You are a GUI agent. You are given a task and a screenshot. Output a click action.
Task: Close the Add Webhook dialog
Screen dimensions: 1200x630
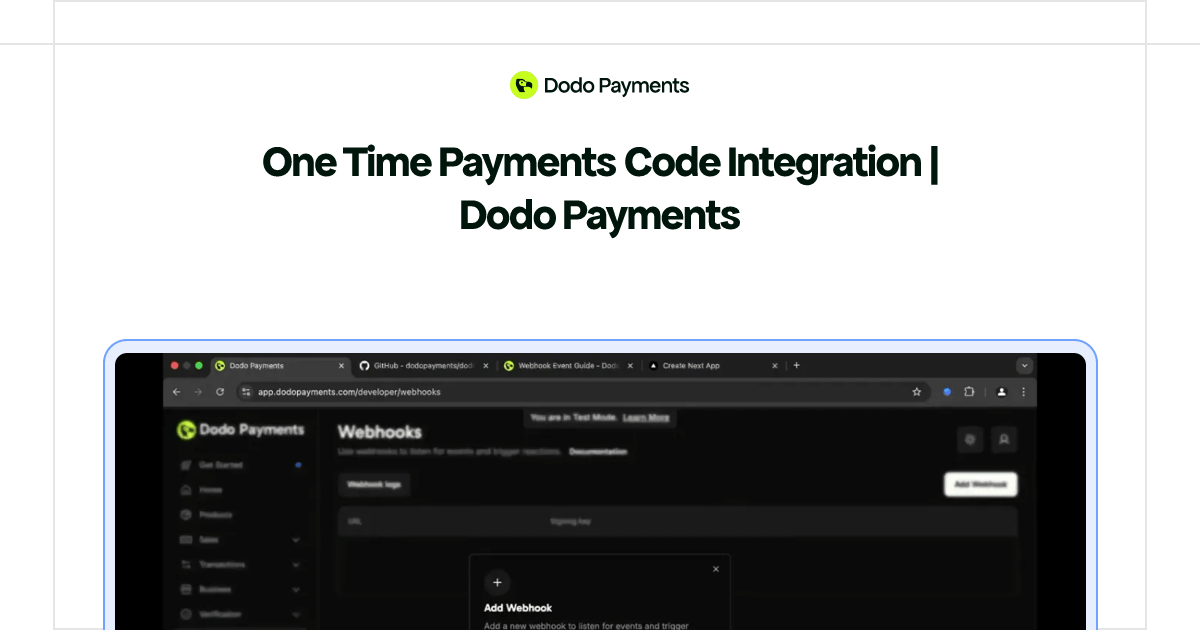716,569
